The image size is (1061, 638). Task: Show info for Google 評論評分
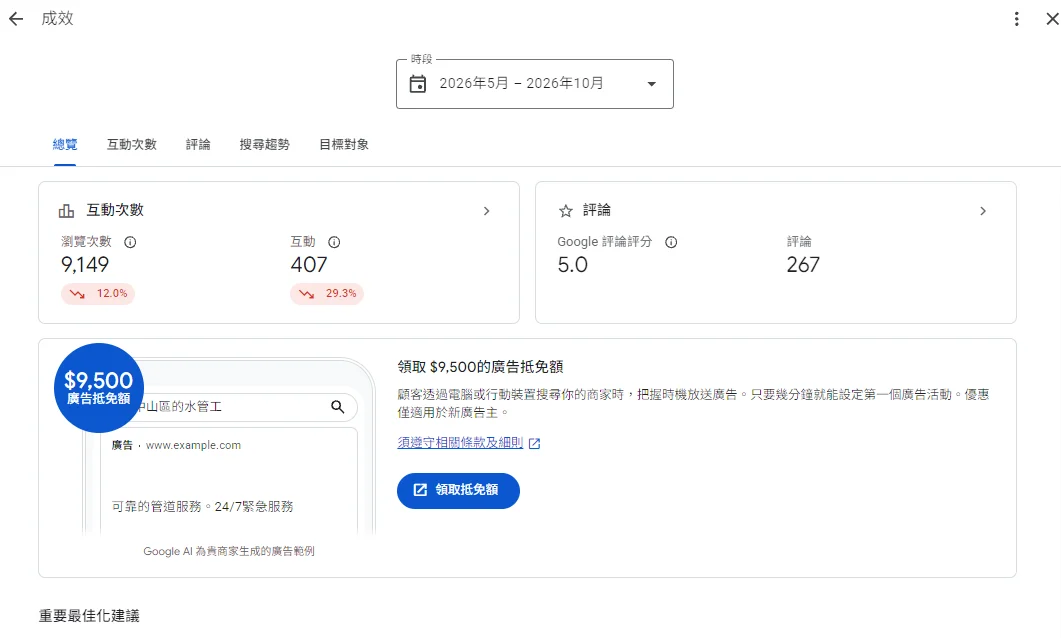pyautogui.click(x=671, y=242)
